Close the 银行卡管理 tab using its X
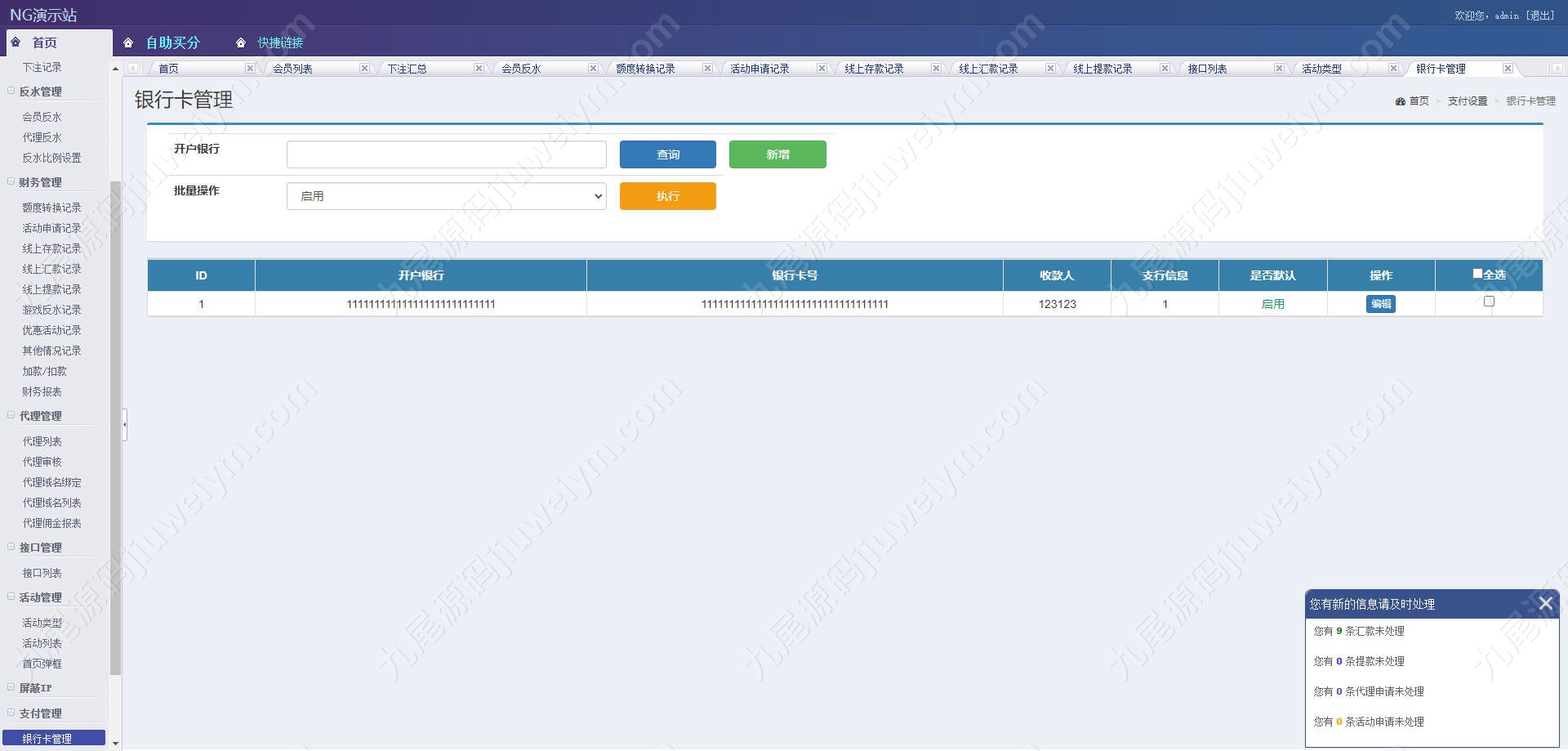This screenshot has height=751, width=1568. (x=1508, y=69)
